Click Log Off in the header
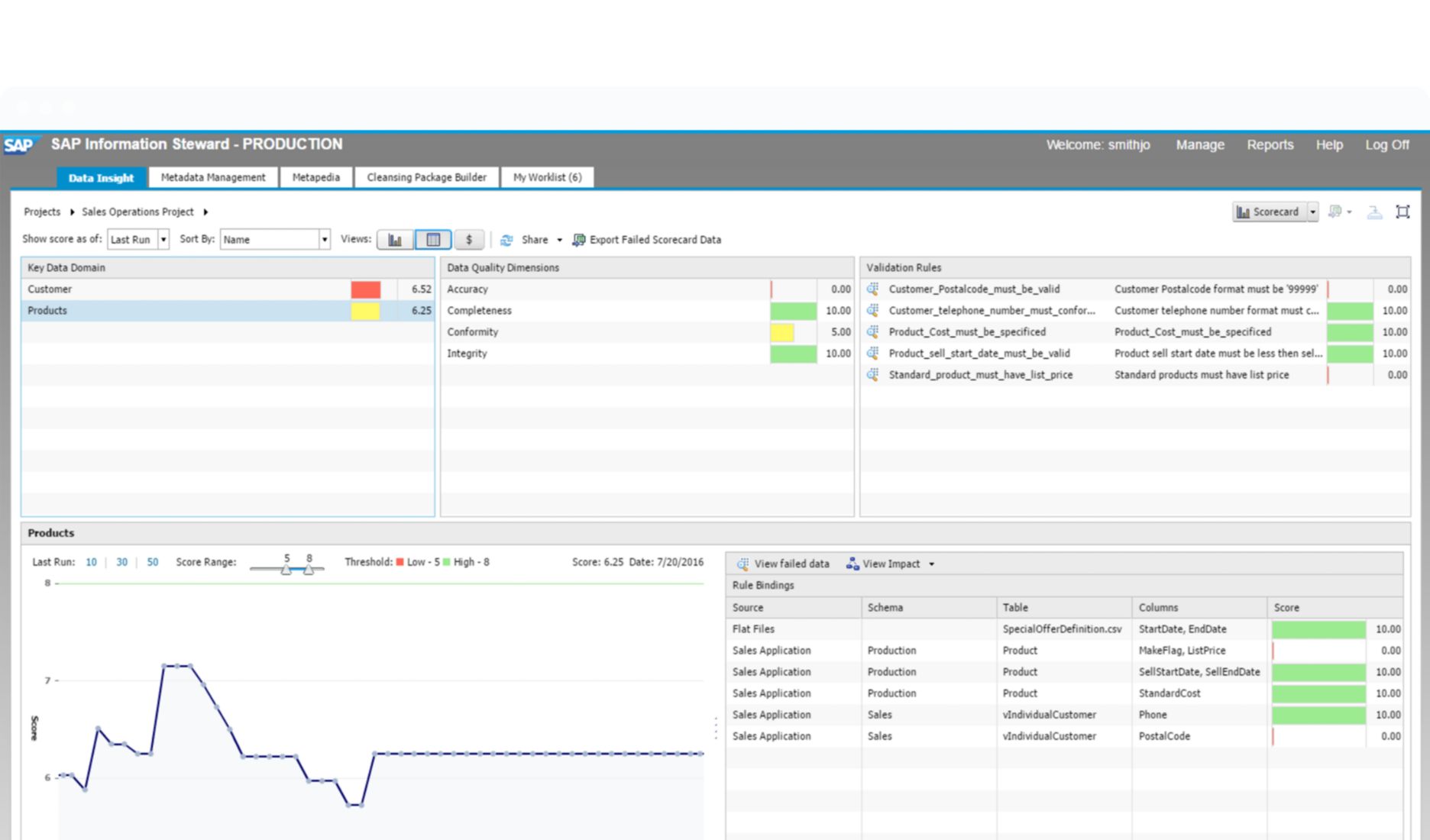The width and height of the screenshot is (1430, 840). (1387, 144)
